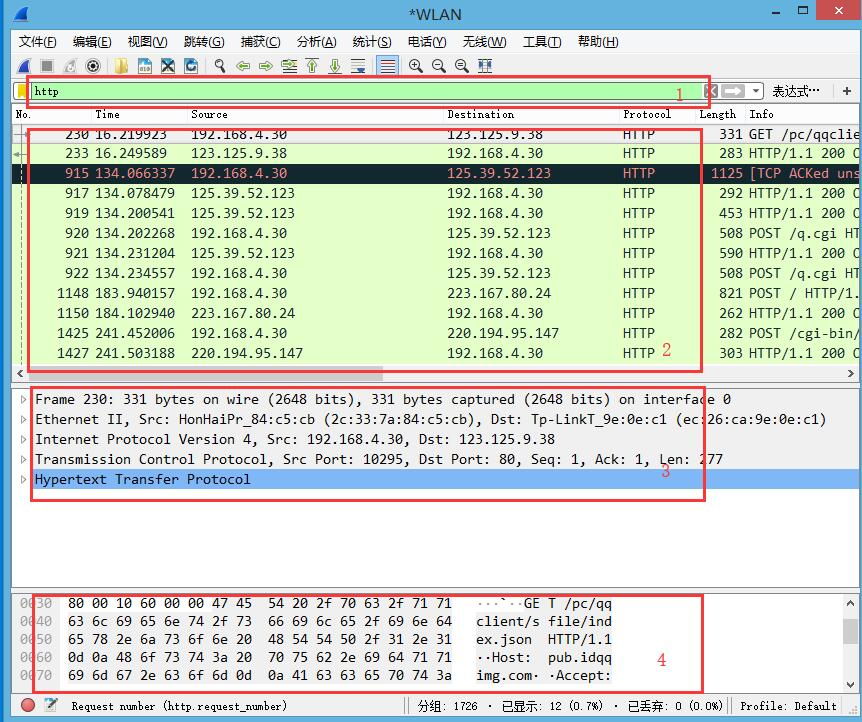Open the 表达式… expression builder
Screen dimensions: 862x722
pyautogui.click(x=796, y=91)
